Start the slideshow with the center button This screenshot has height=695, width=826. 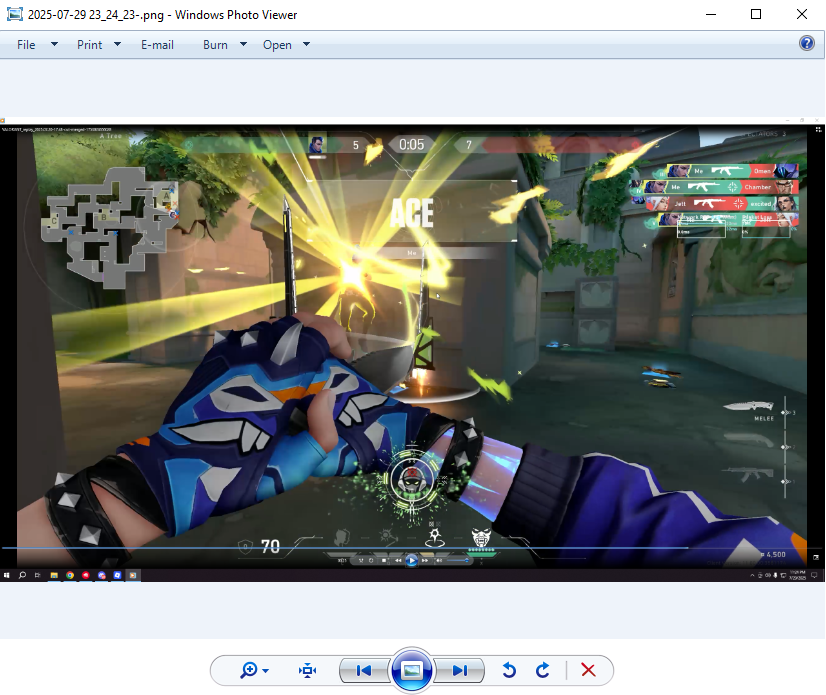click(411, 670)
